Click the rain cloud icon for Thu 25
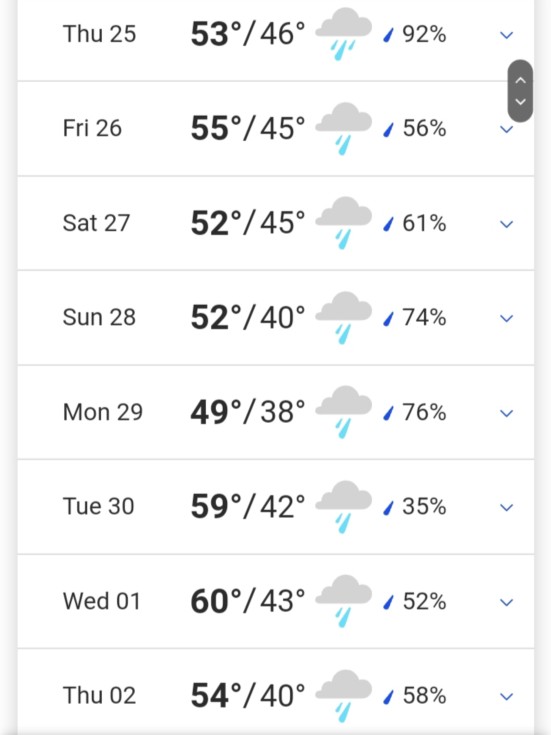The width and height of the screenshot is (551, 735). 343,34
